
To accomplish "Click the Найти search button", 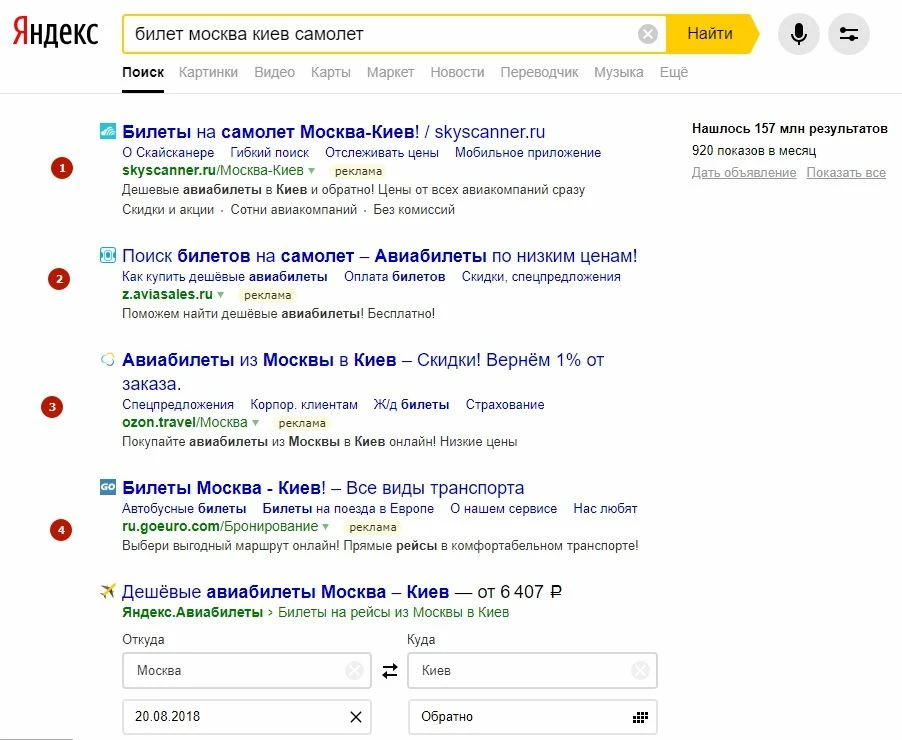I will pyautogui.click(x=712, y=34).
